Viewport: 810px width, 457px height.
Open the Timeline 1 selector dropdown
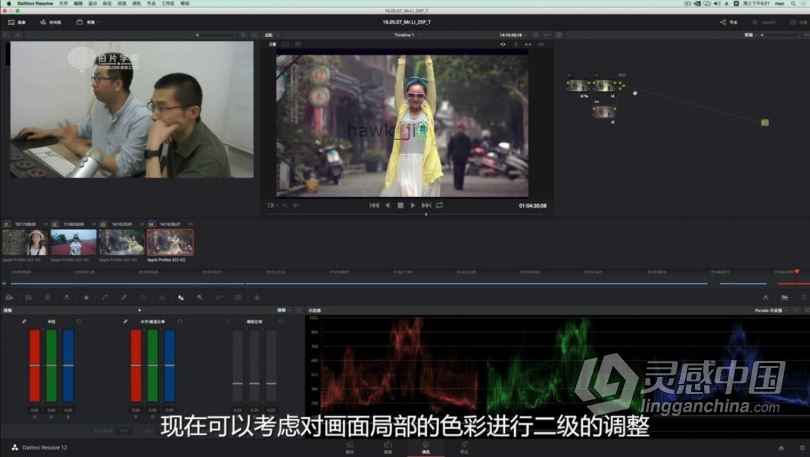click(407, 35)
